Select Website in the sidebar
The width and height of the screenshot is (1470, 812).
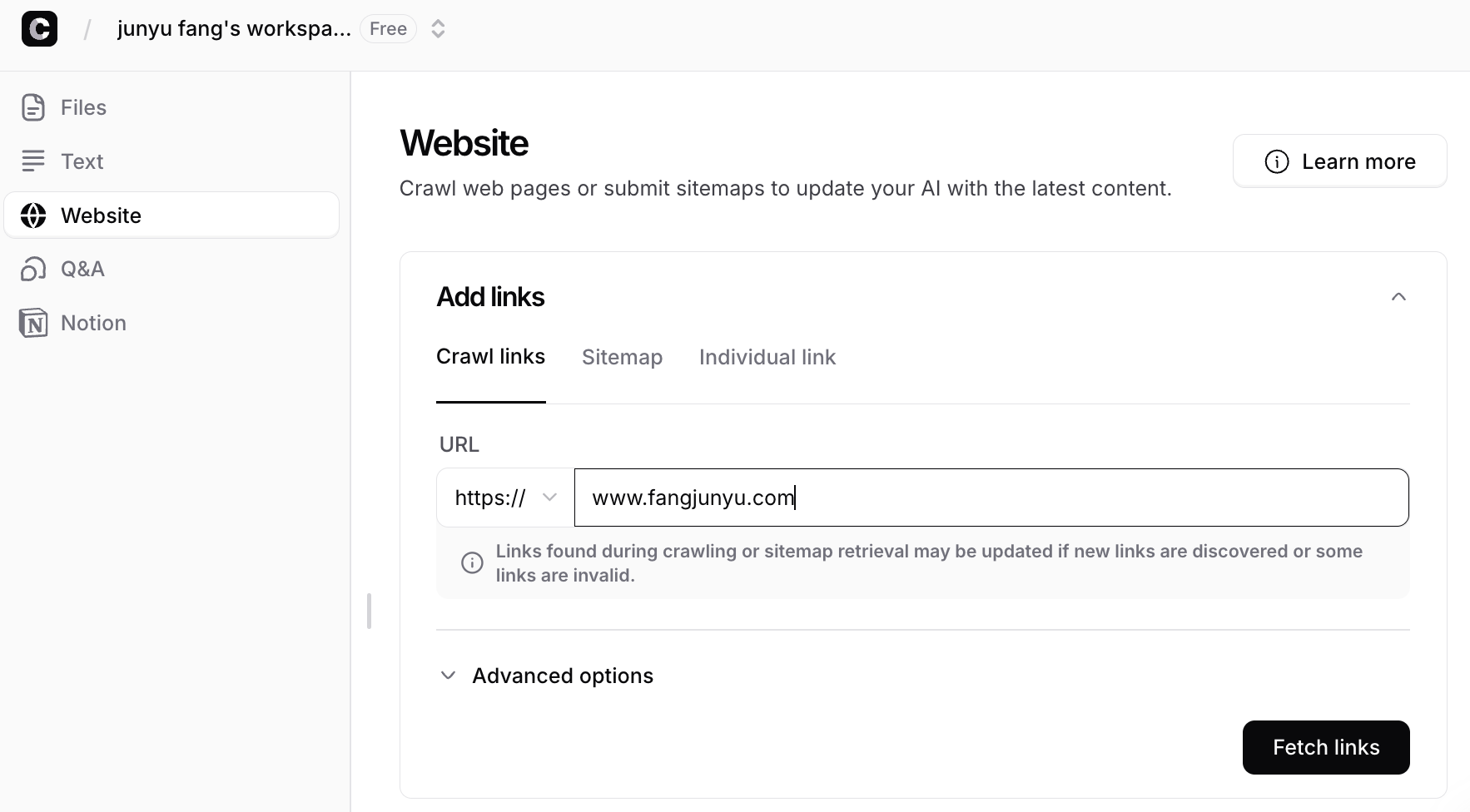171,215
